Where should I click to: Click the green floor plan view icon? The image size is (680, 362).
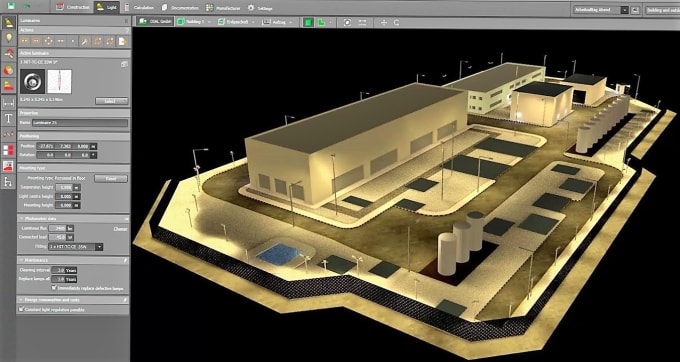click(x=321, y=22)
